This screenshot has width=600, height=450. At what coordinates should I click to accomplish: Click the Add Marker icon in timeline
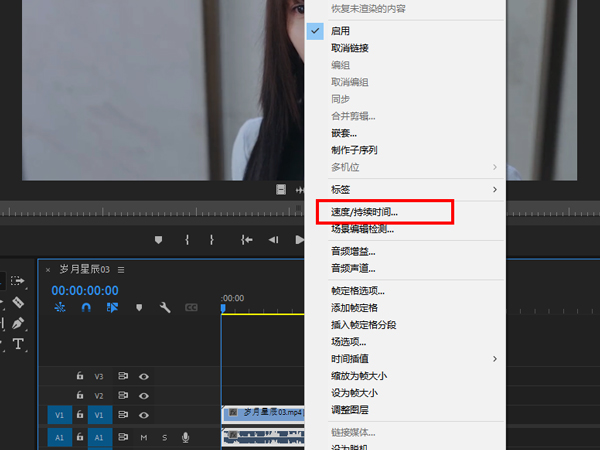[139, 308]
